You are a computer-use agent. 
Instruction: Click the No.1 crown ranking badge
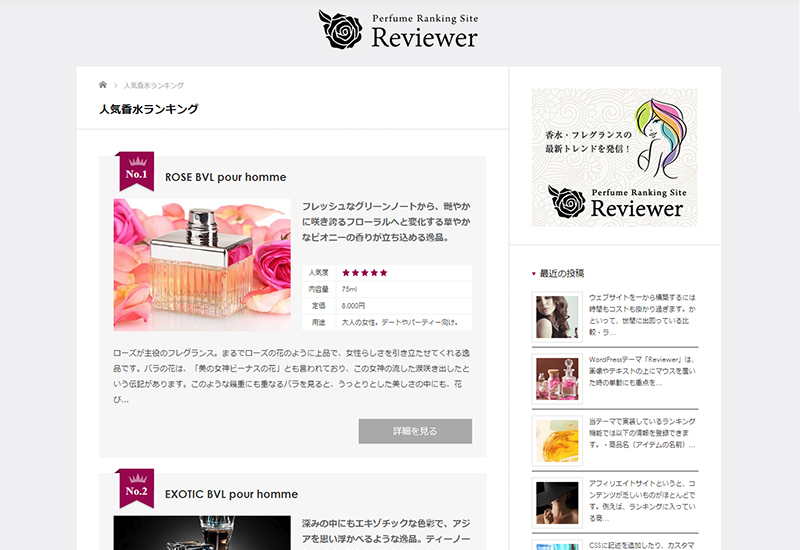136,171
